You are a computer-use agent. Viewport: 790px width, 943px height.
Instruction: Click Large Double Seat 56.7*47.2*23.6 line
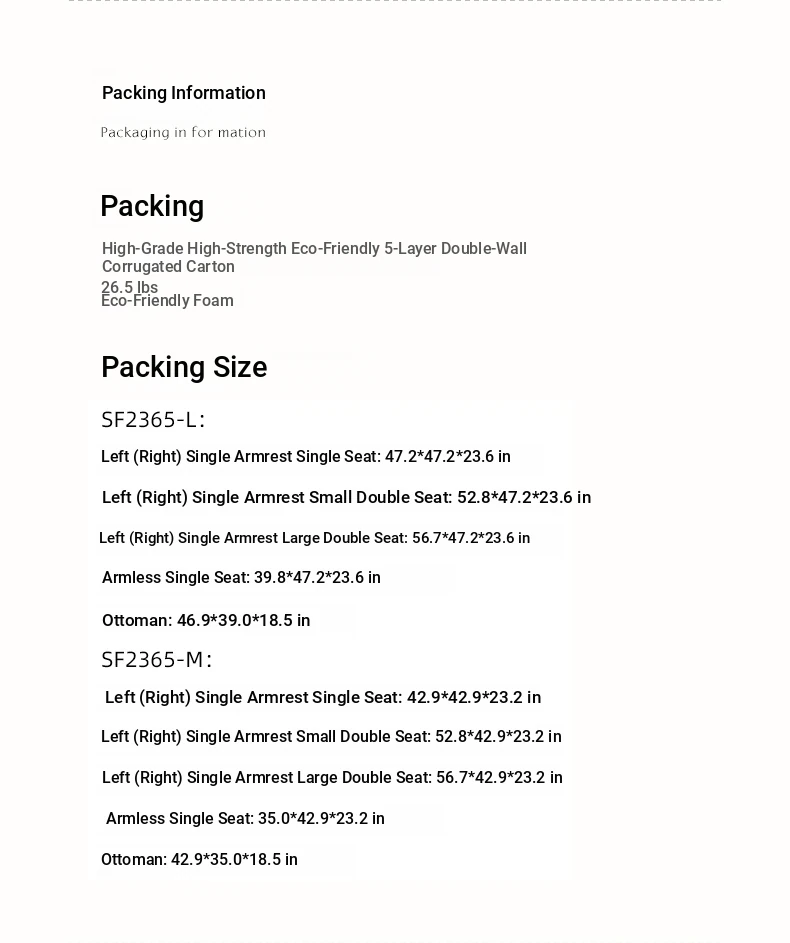(314, 538)
